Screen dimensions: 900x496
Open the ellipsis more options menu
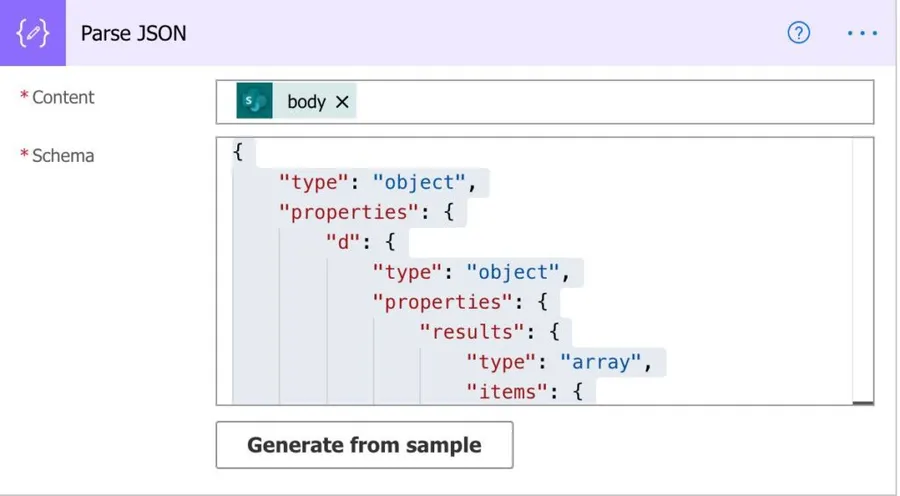861,33
